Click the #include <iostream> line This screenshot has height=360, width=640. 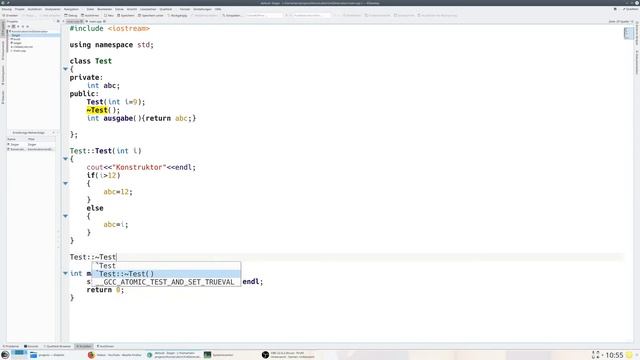coord(110,29)
